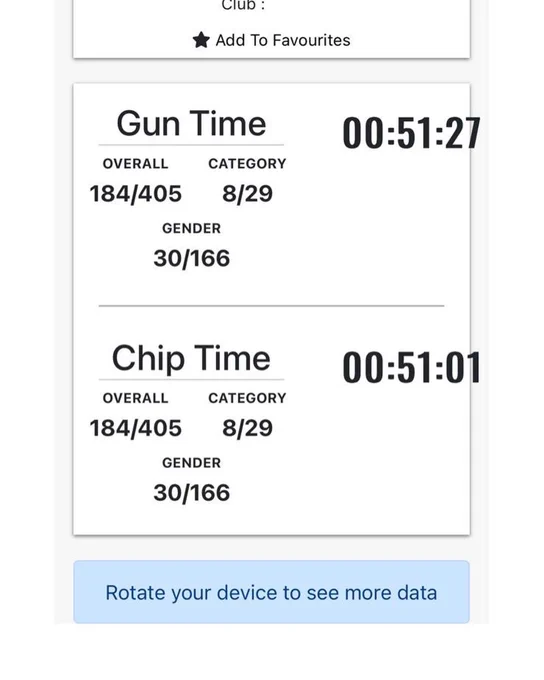This screenshot has height=680, width=544.
Task: Select the Chip Time heading
Action: click(191, 358)
